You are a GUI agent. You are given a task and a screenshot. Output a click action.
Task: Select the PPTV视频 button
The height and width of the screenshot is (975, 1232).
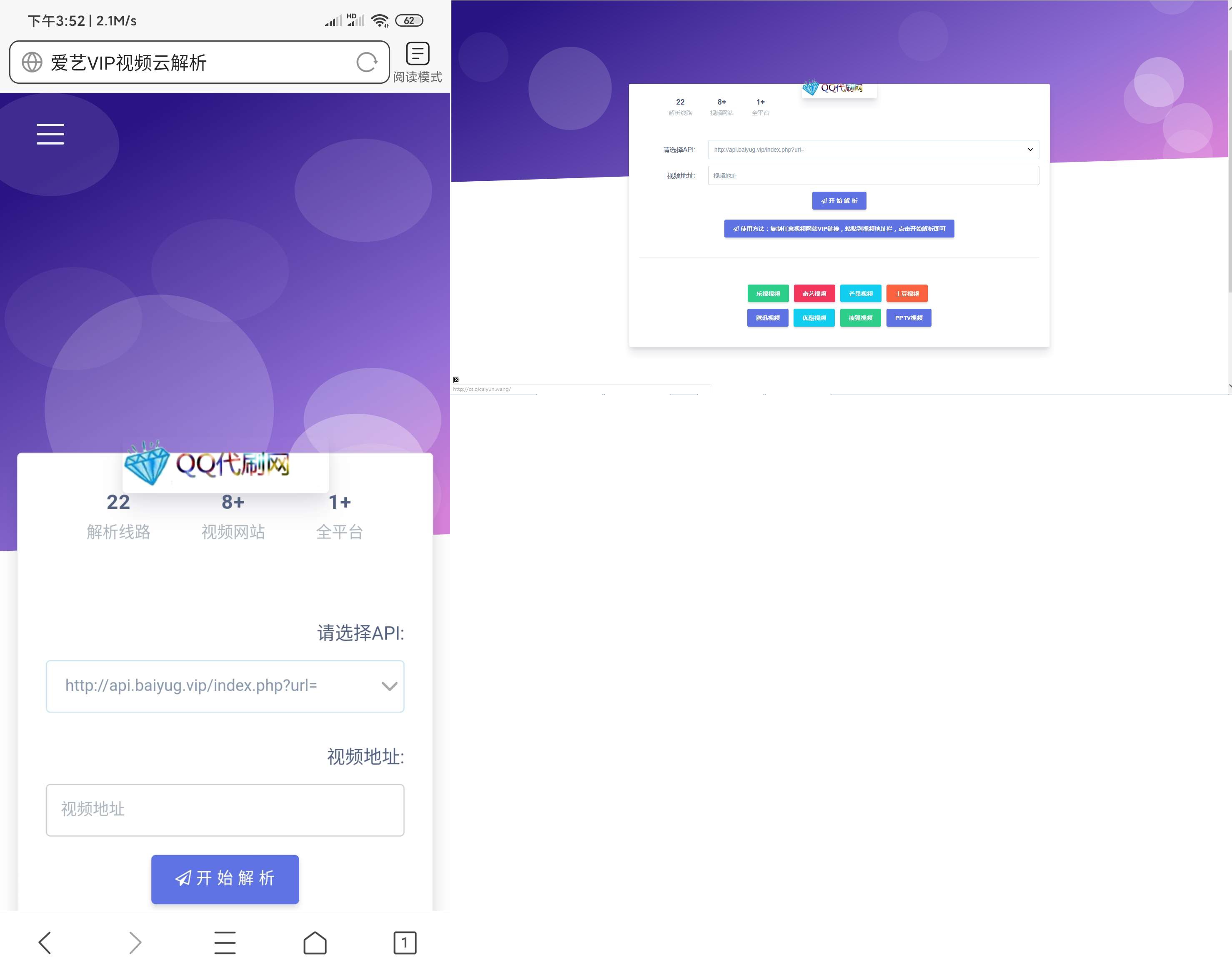(908, 318)
